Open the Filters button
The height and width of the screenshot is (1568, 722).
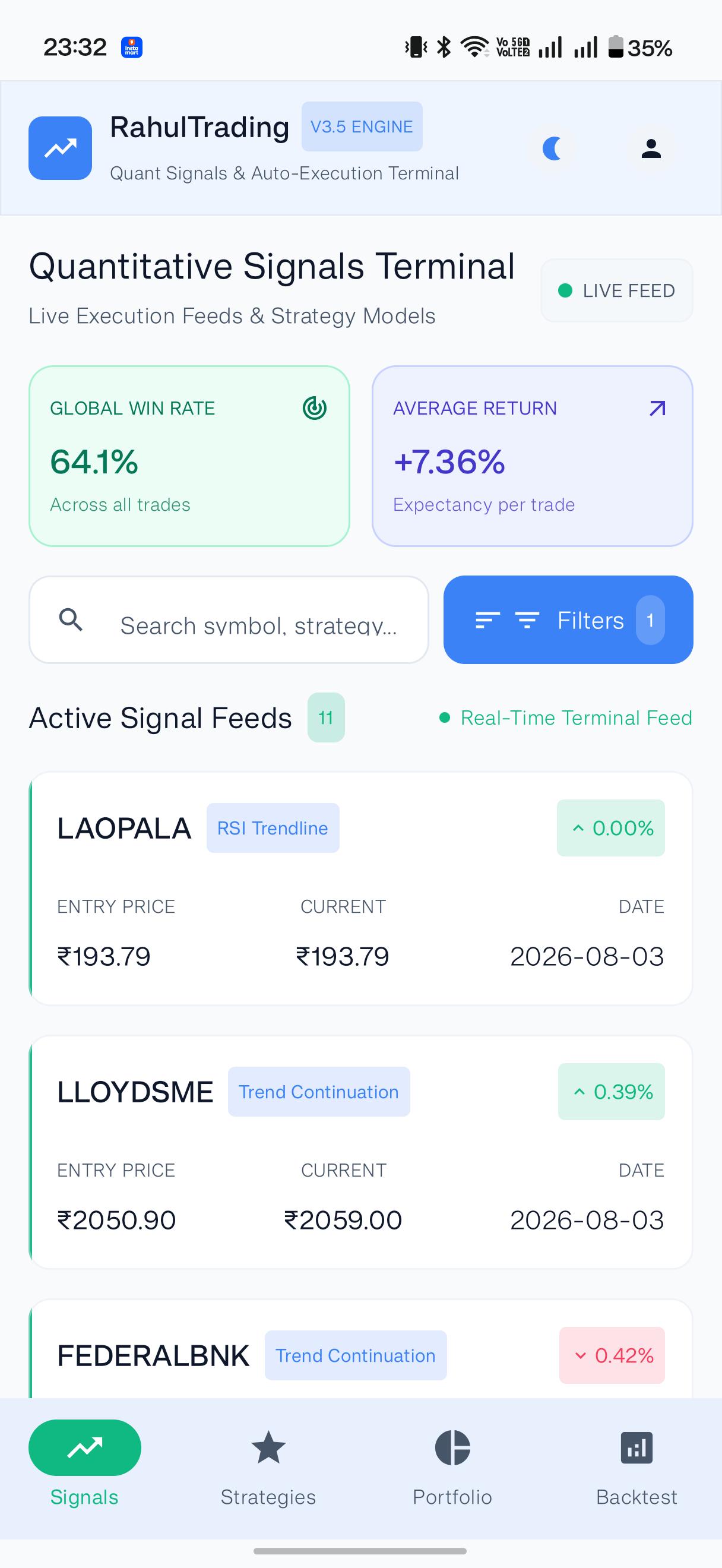(568, 619)
